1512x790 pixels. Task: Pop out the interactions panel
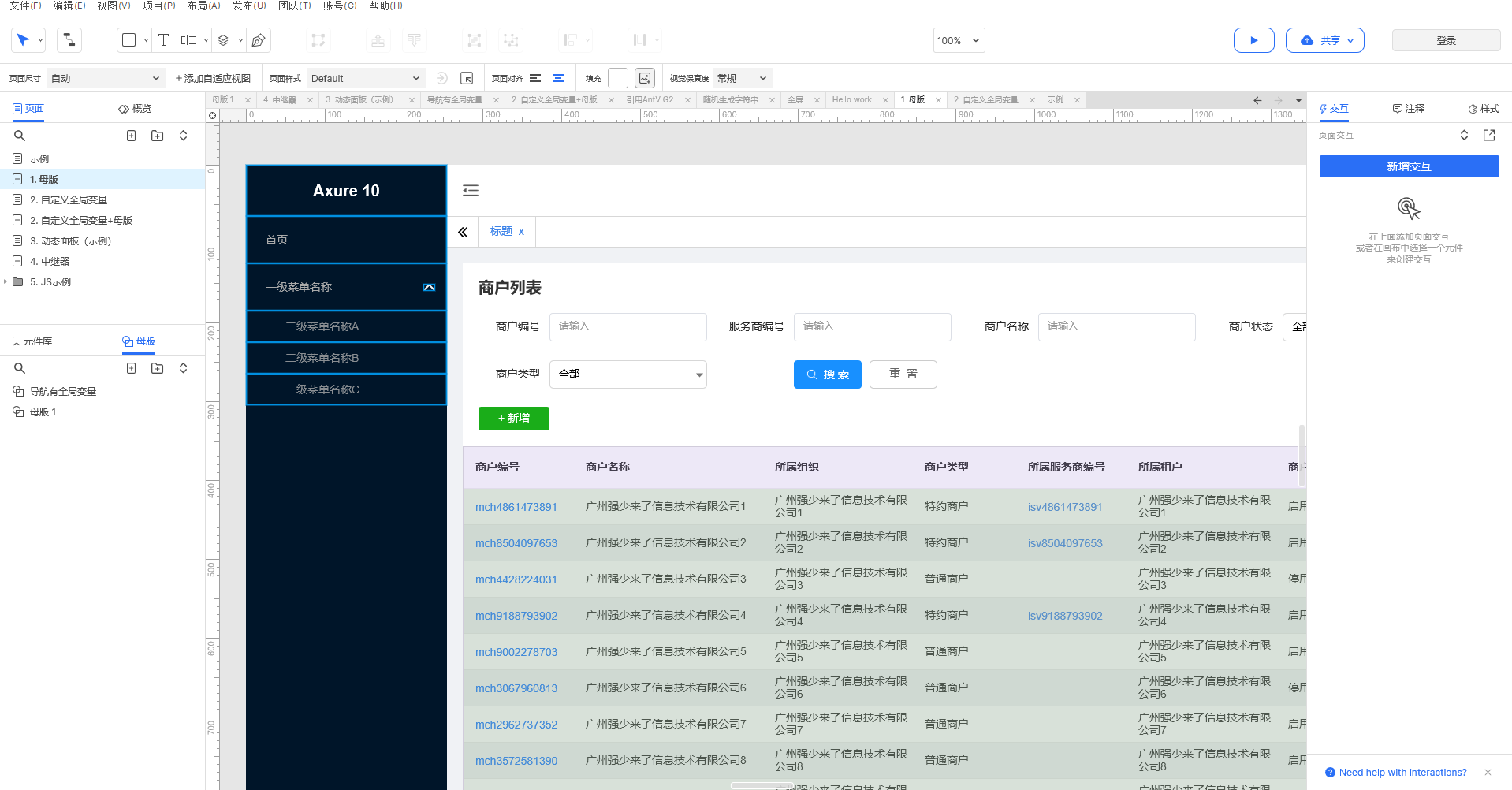coord(1488,136)
